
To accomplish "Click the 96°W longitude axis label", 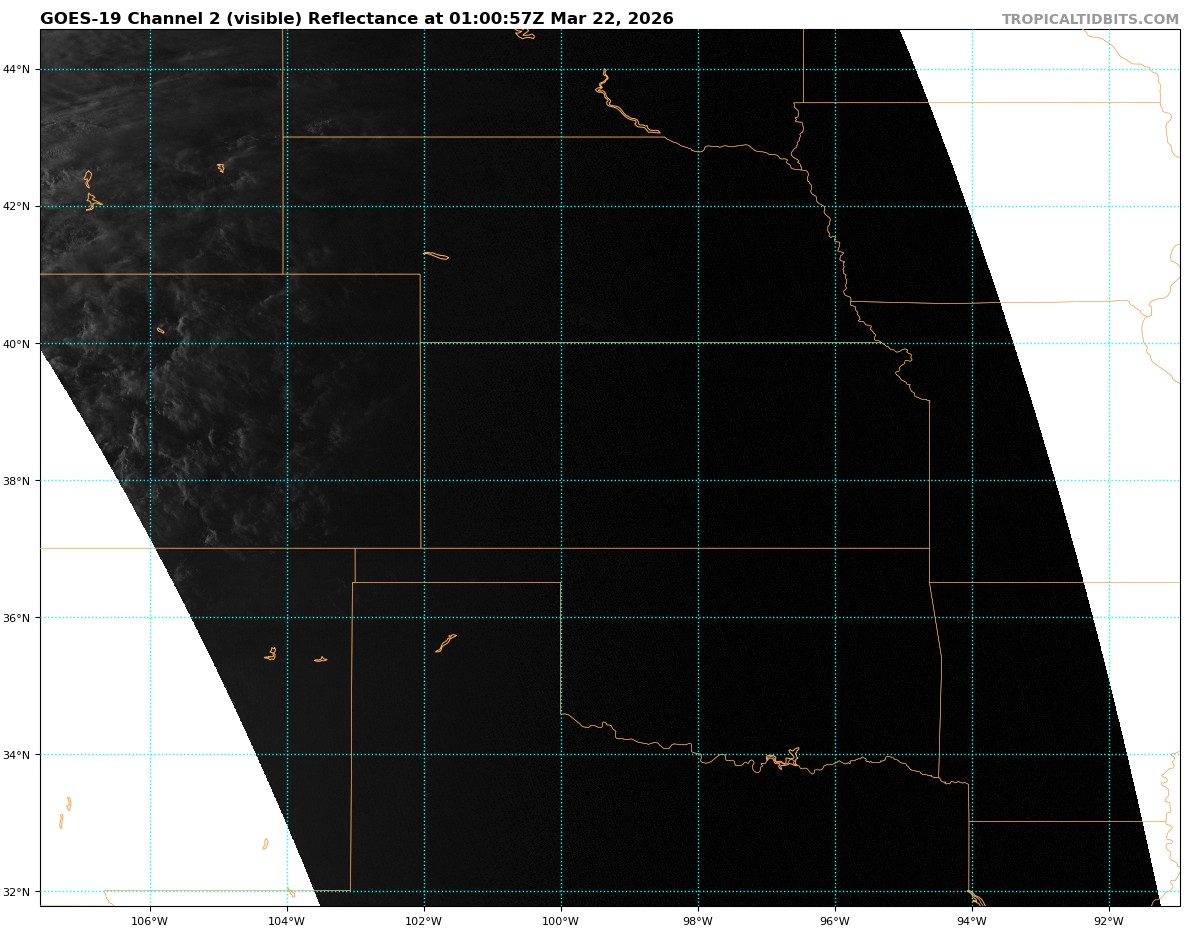I will (834, 921).
